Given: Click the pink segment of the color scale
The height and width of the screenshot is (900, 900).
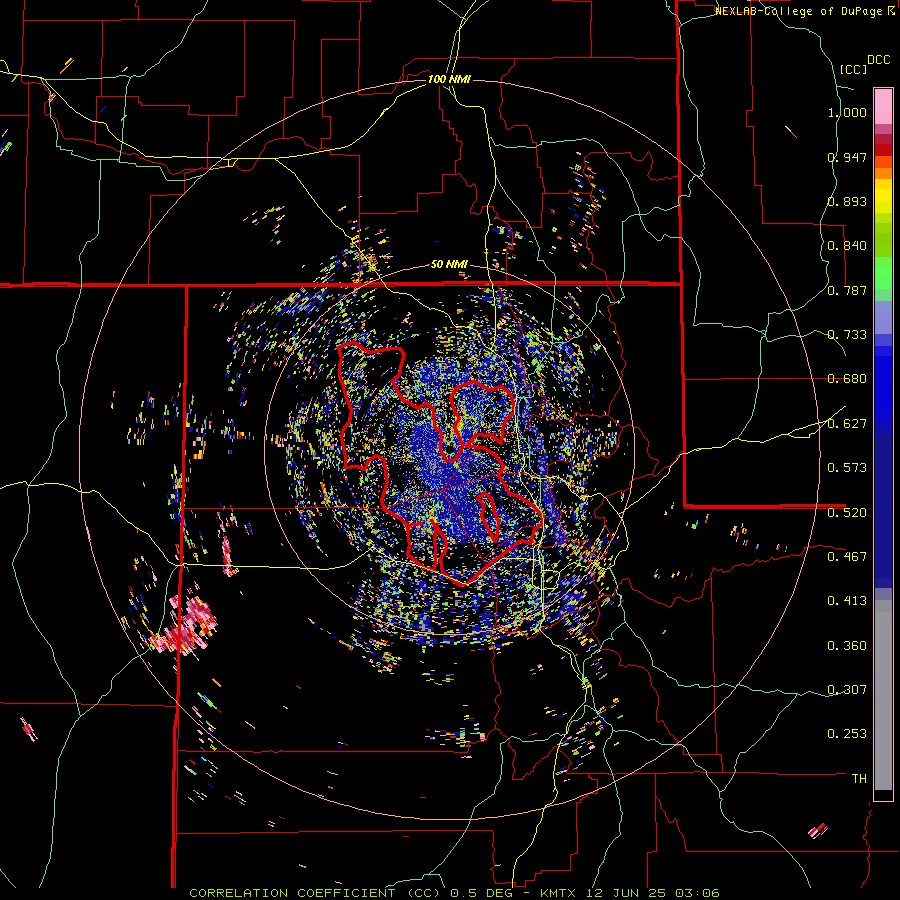Looking at the screenshot, I should tap(883, 106).
